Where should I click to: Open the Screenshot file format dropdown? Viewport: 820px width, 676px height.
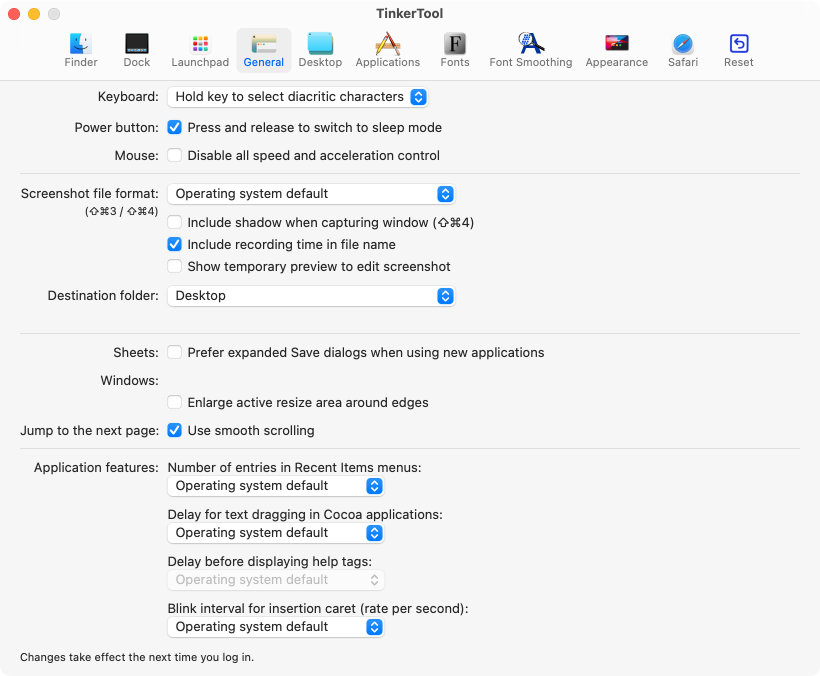311,194
